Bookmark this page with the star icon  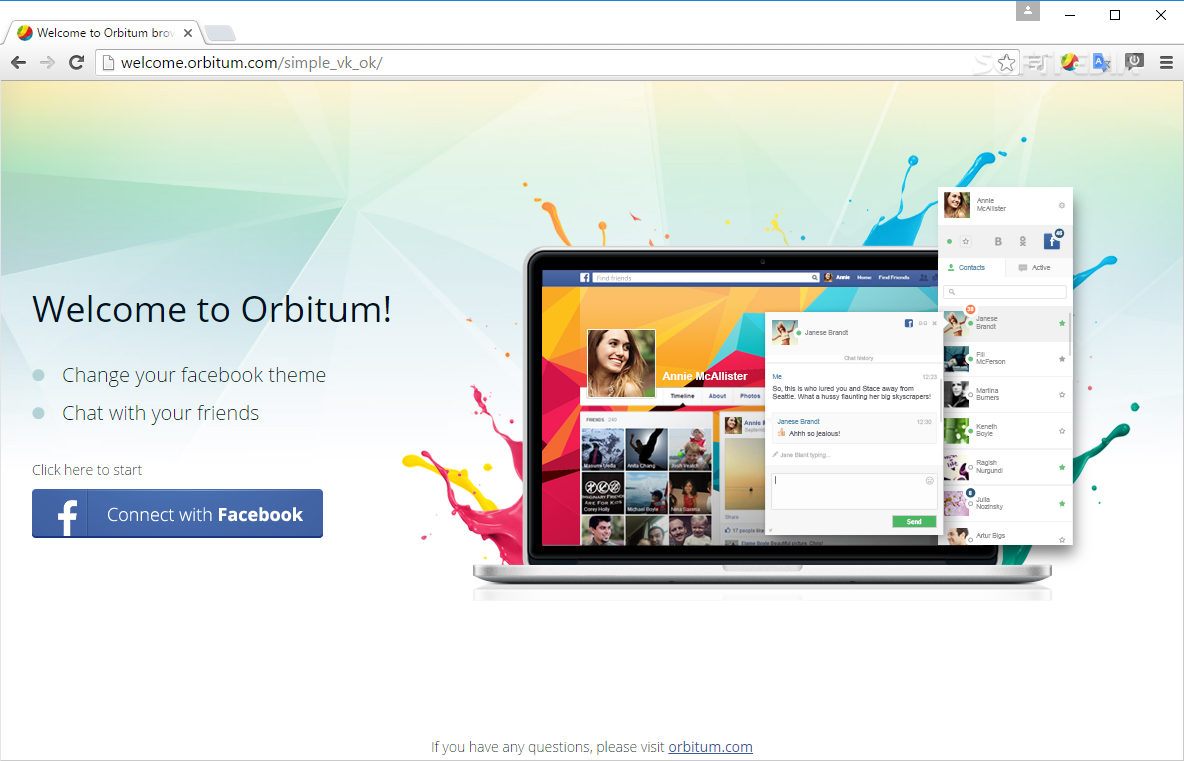(1006, 63)
